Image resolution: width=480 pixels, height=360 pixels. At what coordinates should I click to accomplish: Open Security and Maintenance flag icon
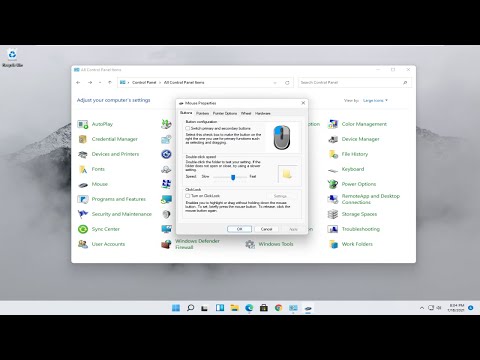(83, 214)
